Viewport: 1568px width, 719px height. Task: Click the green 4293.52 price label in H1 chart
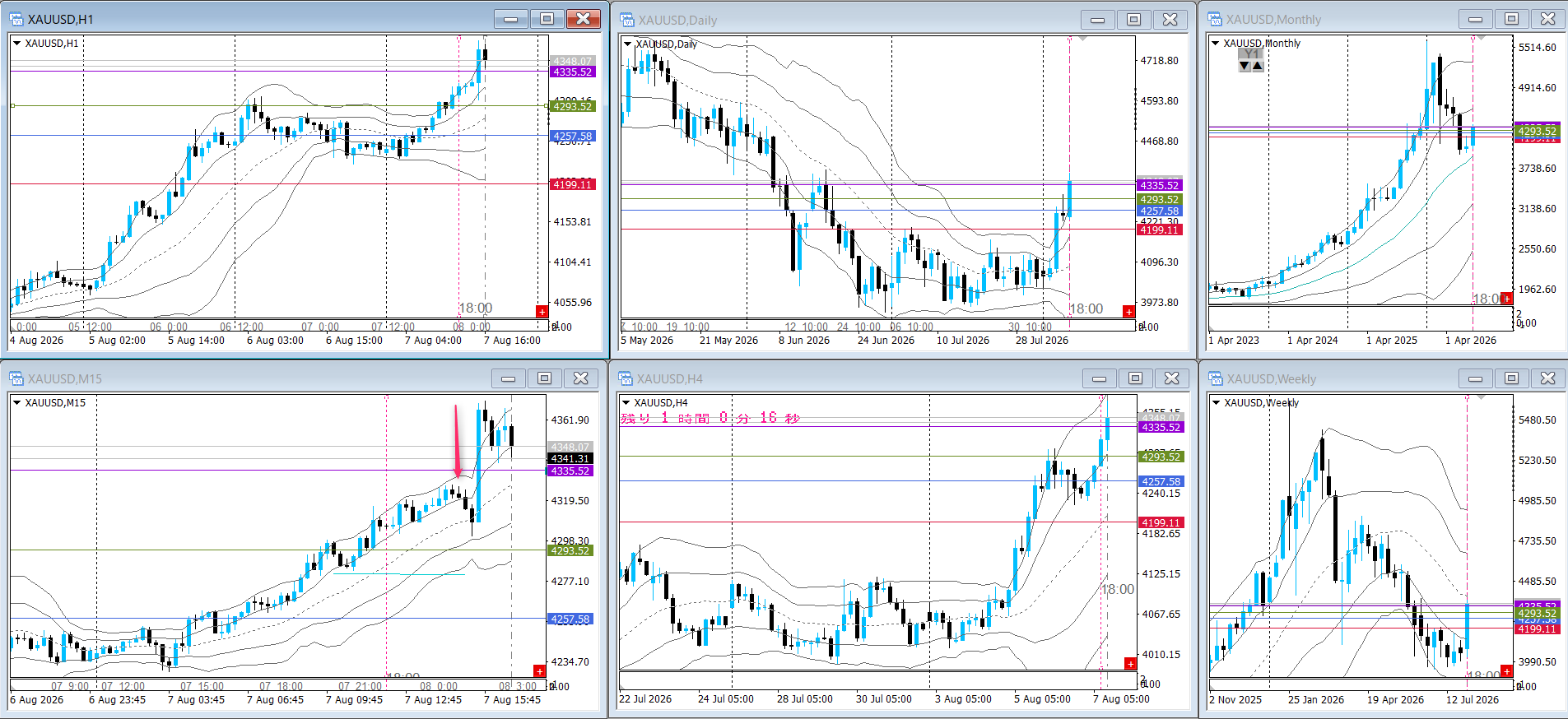pyautogui.click(x=572, y=106)
